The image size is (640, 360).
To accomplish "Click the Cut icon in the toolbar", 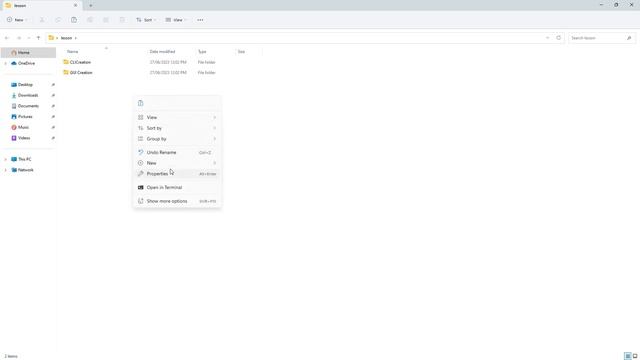I will pyautogui.click(x=42, y=20).
